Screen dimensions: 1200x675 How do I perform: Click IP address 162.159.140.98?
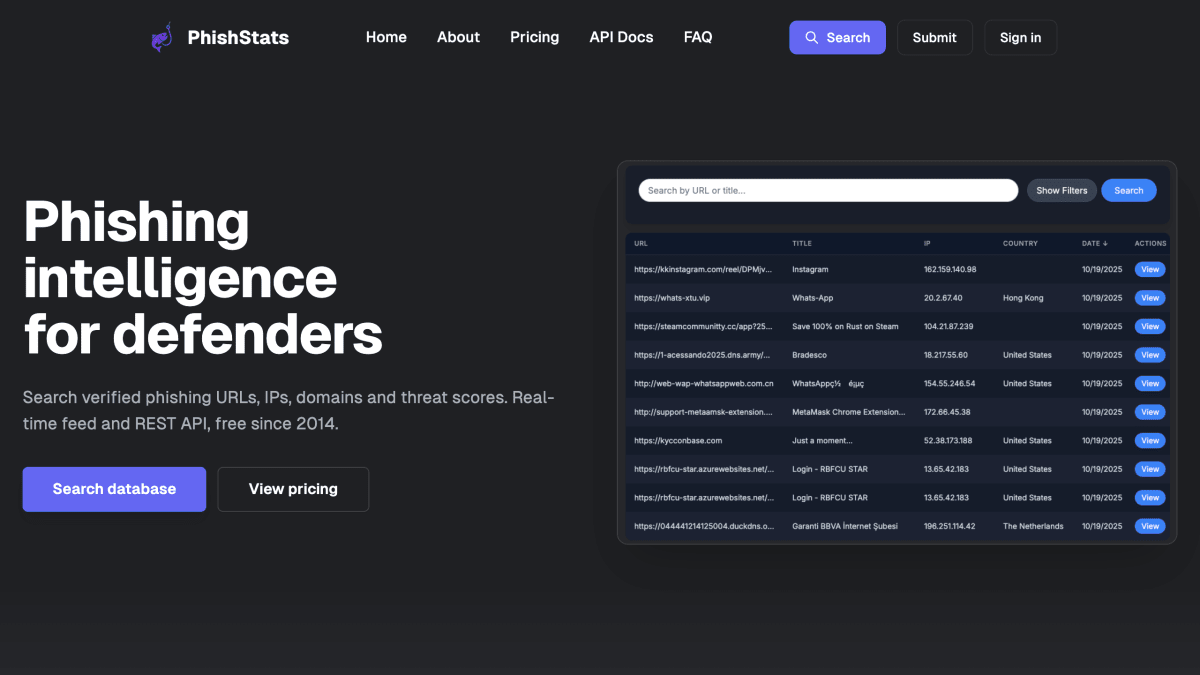tap(950, 269)
